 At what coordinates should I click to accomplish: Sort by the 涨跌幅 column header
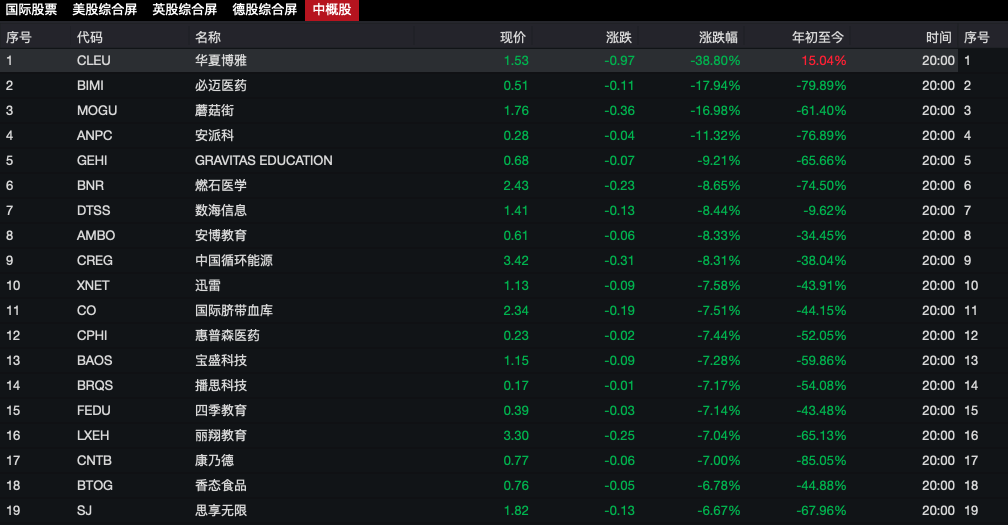coord(718,37)
